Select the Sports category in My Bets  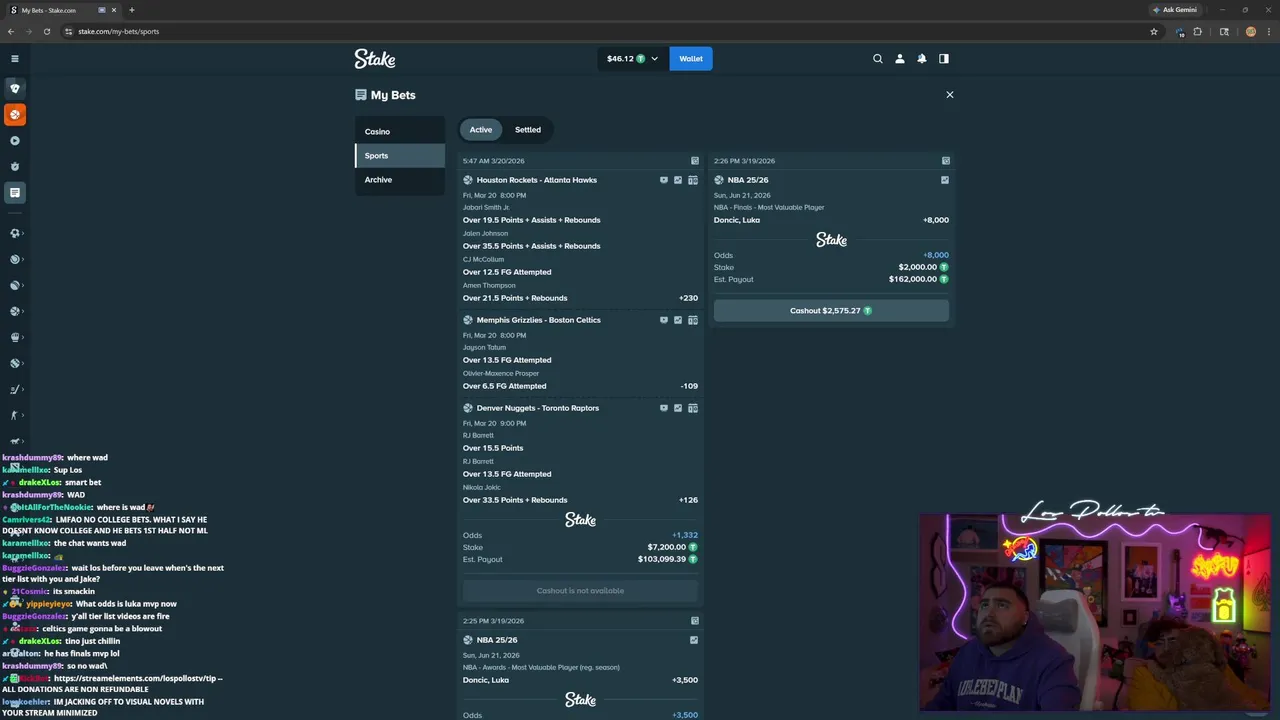(x=399, y=155)
